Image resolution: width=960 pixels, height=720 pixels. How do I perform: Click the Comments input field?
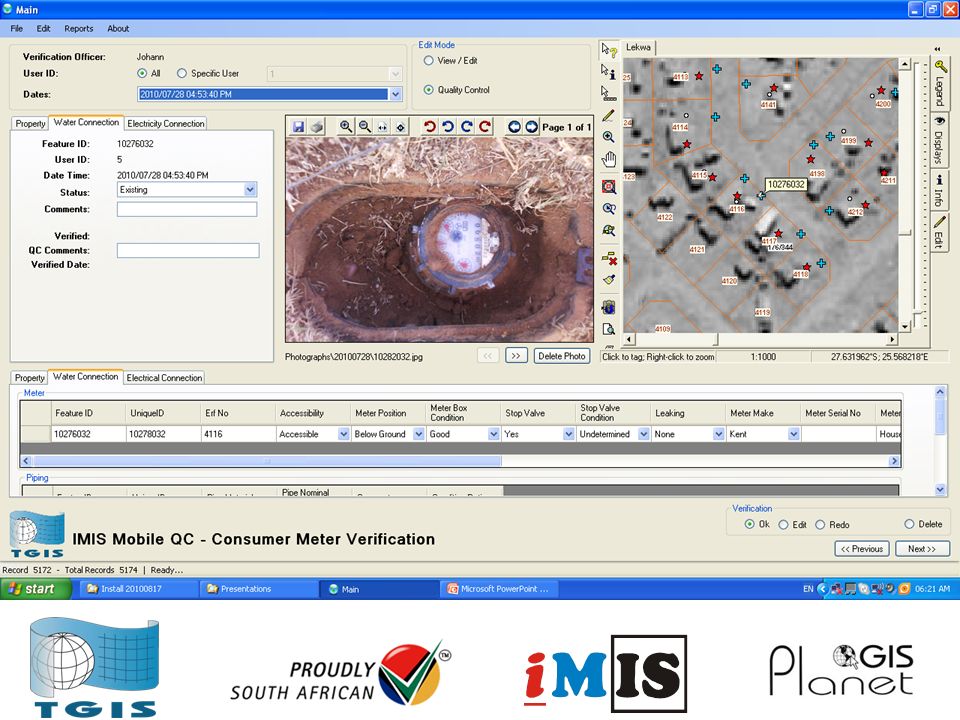pos(187,209)
